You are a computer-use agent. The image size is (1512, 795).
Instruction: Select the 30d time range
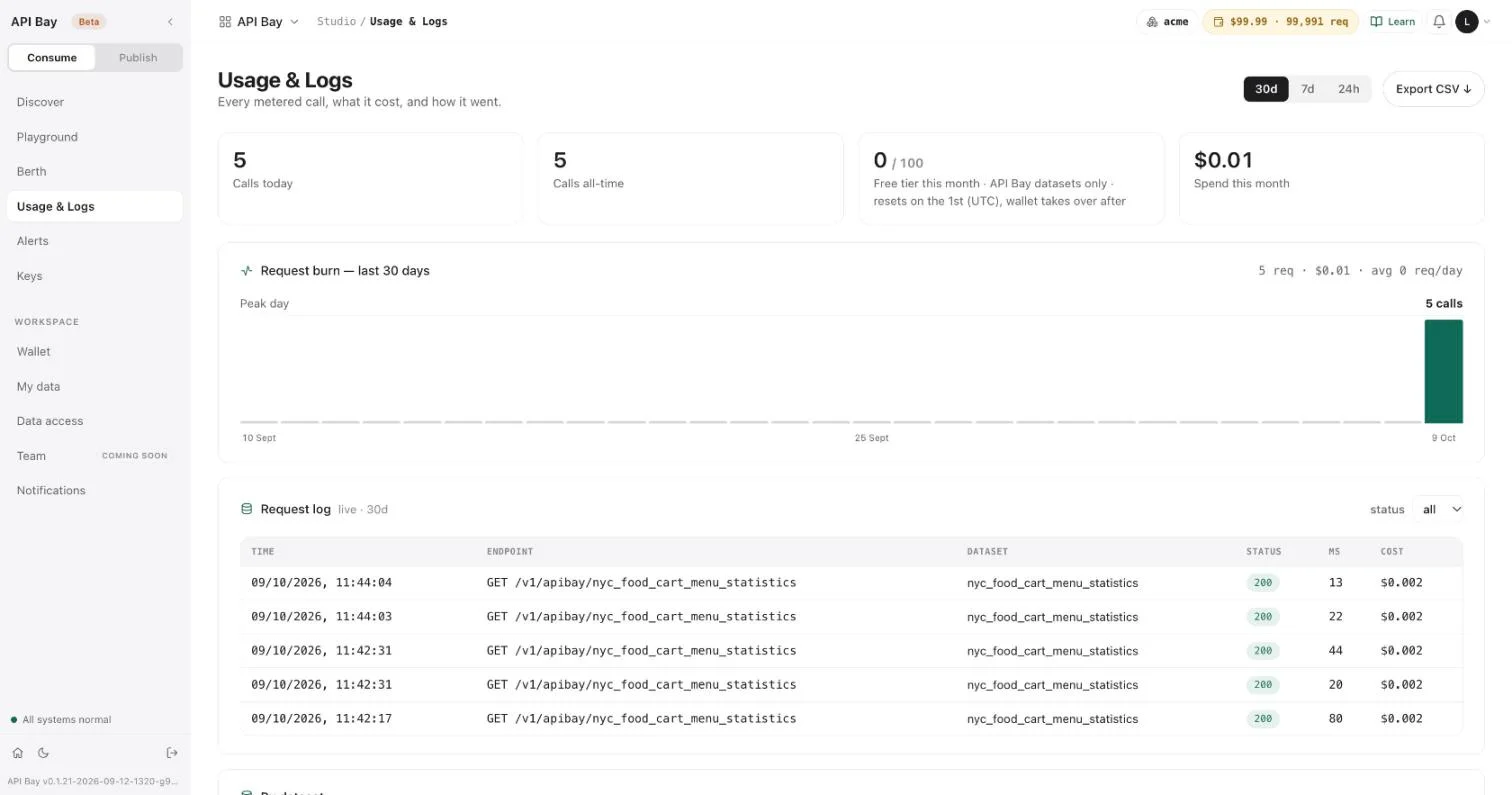coord(1266,89)
